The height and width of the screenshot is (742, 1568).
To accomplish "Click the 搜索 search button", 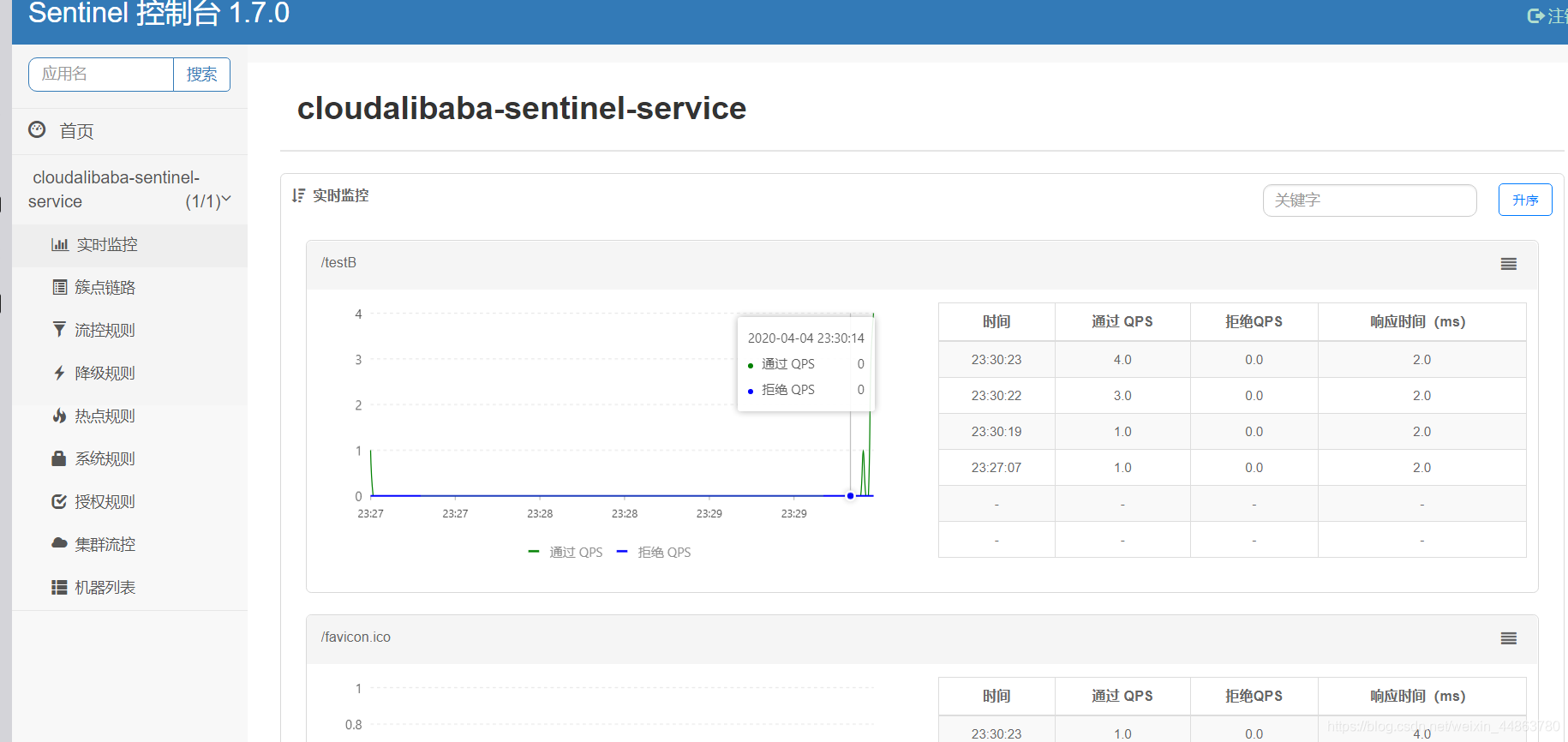I will pyautogui.click(x=201, y=75).
